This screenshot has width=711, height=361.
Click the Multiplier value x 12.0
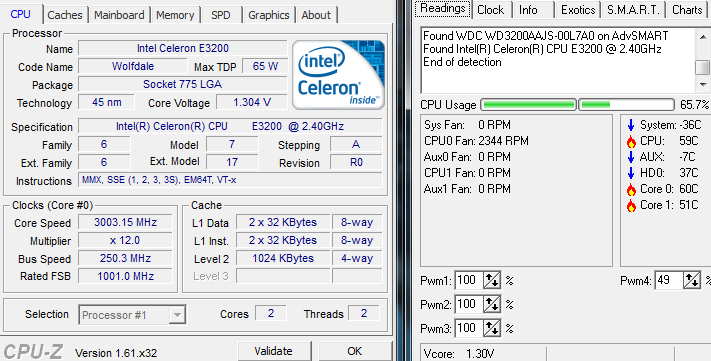coord(125,240)
